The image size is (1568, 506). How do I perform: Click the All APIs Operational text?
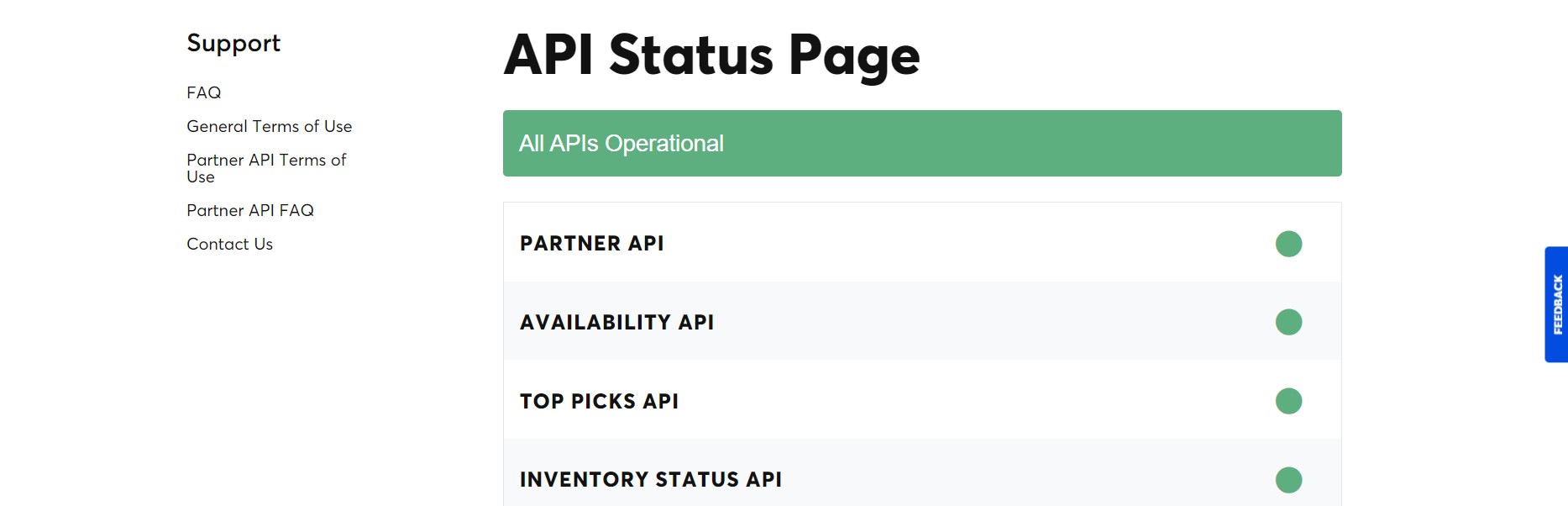(621, 144)
